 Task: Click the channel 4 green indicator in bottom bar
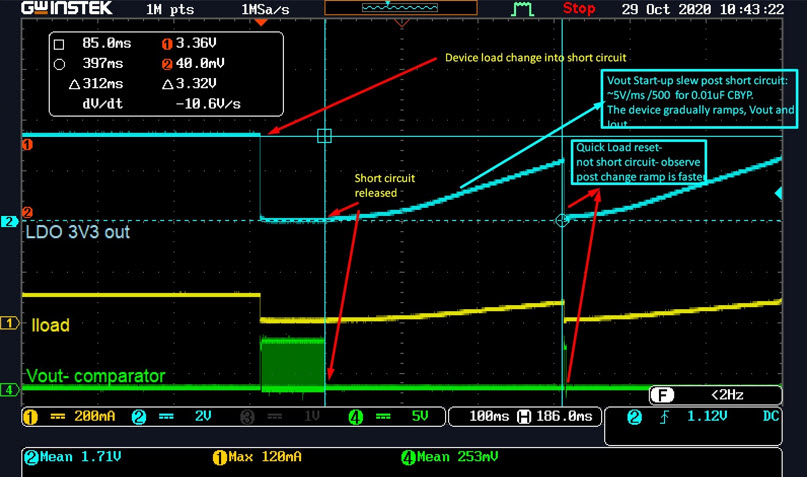tap(356, 417)
